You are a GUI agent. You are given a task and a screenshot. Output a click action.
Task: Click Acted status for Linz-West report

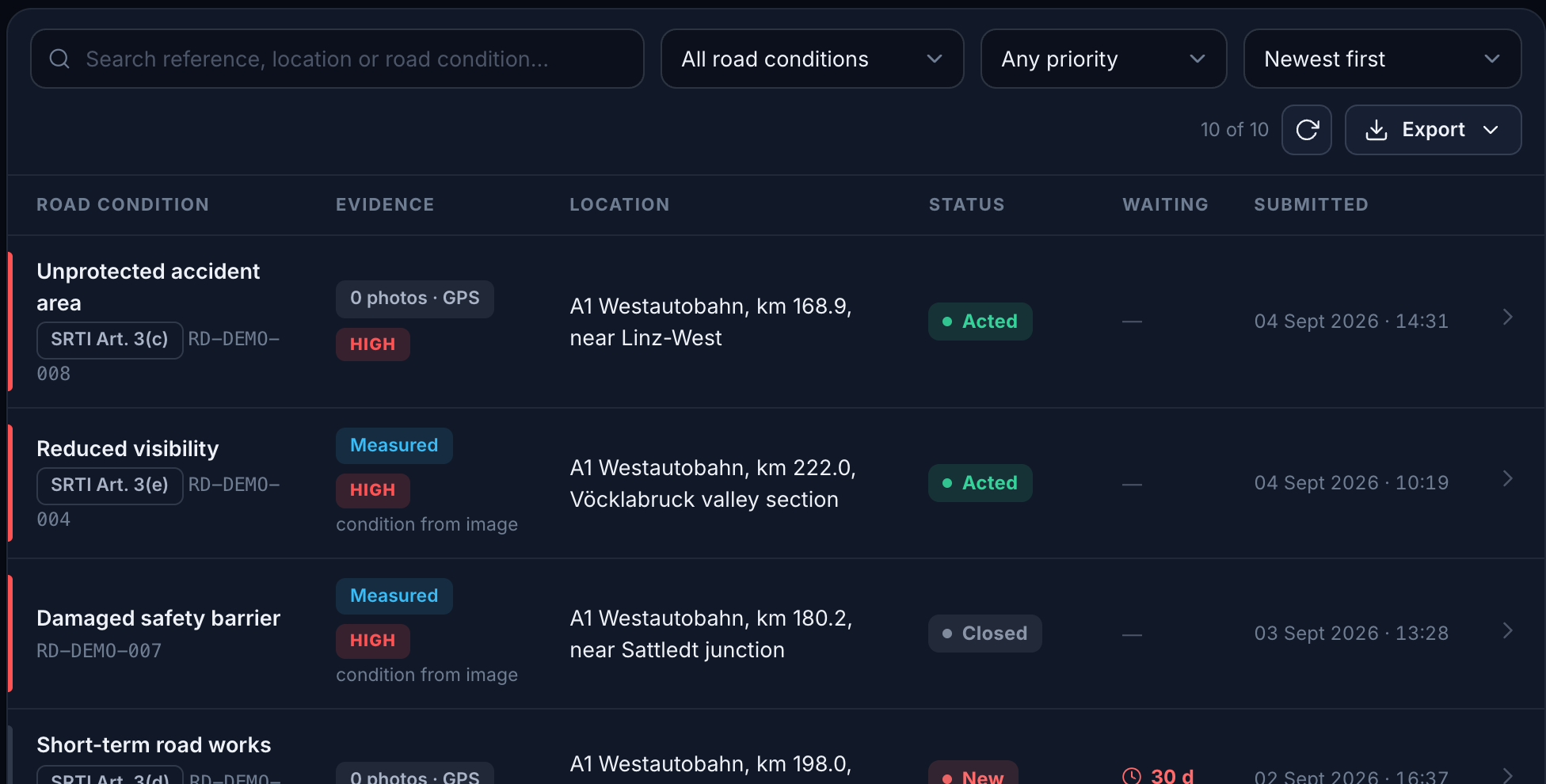click(981, 322)
